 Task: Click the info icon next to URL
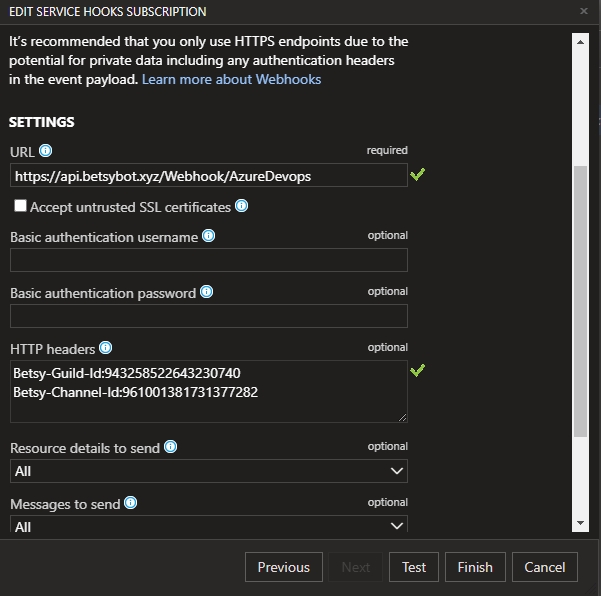point(45,151)
